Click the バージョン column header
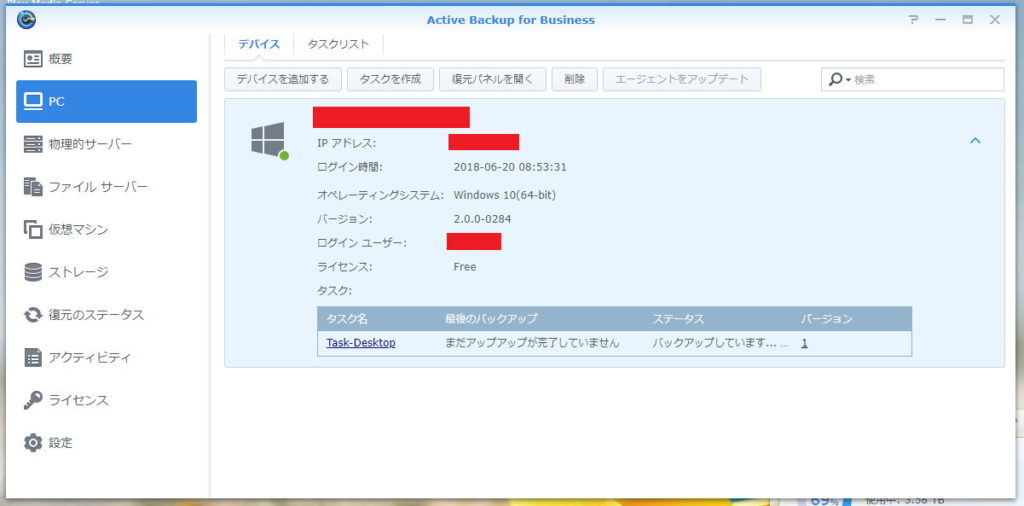Viewport: 1024px width, 506px height. (x=827, y=319)
